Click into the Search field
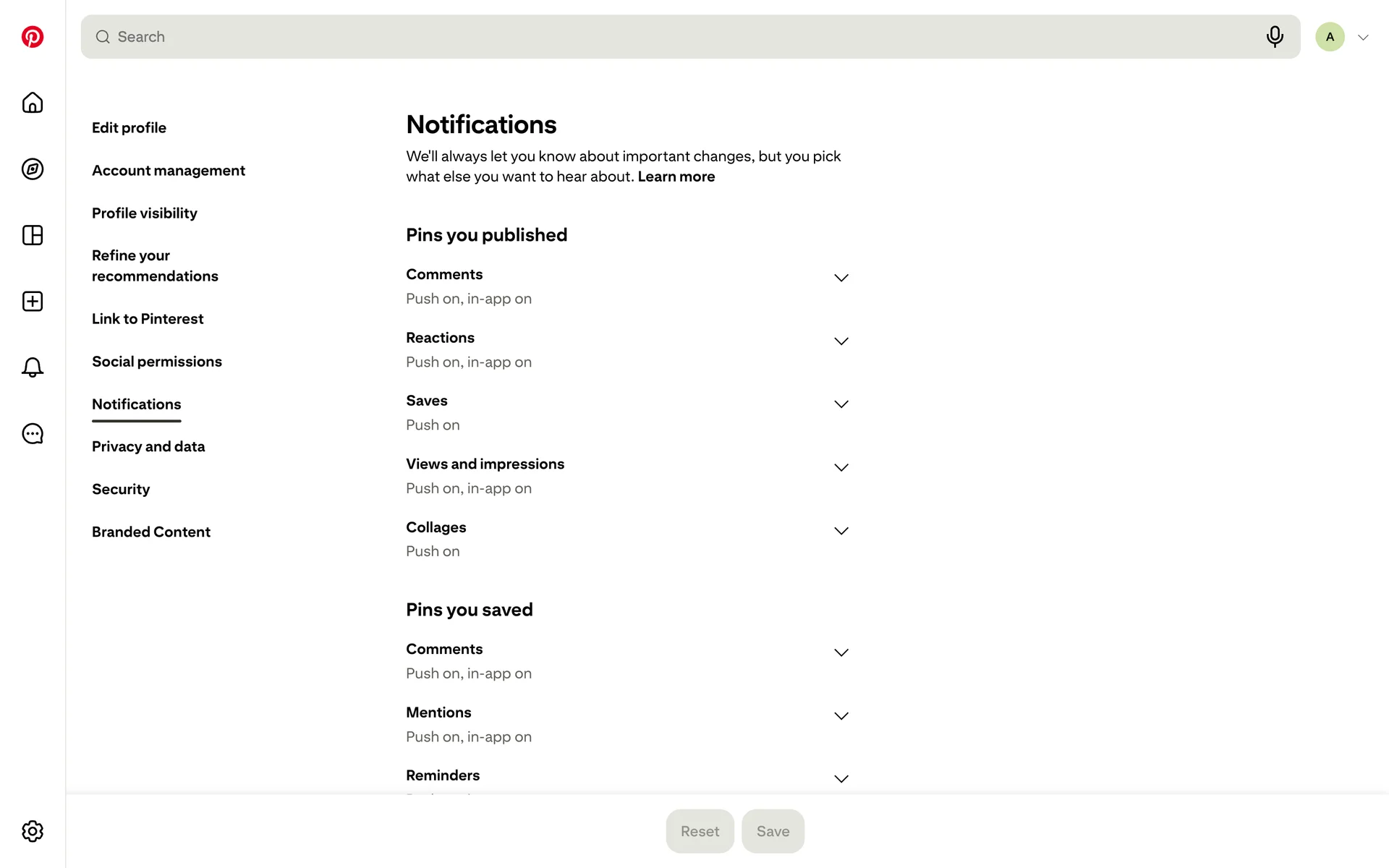 (680, 37)
